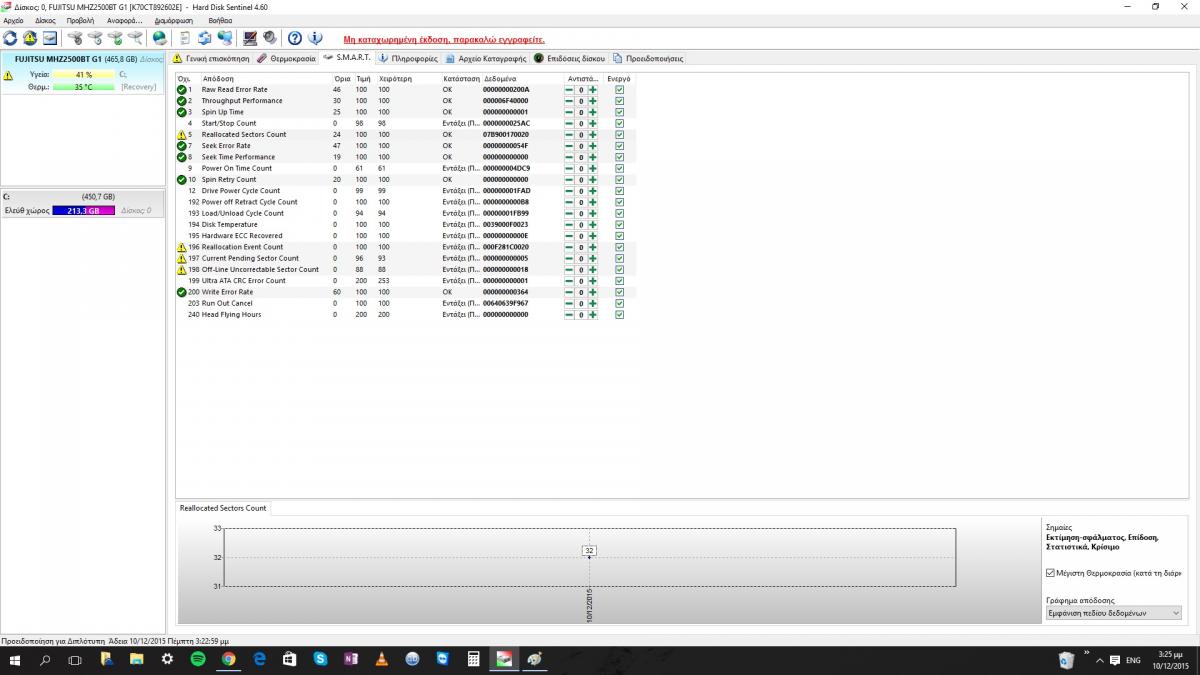Click the warning icon of Off-Line Uncorrectable Sector Count
Viewport: 1200px width, 675px height.
pyautogui.click(x=182, y=269)
